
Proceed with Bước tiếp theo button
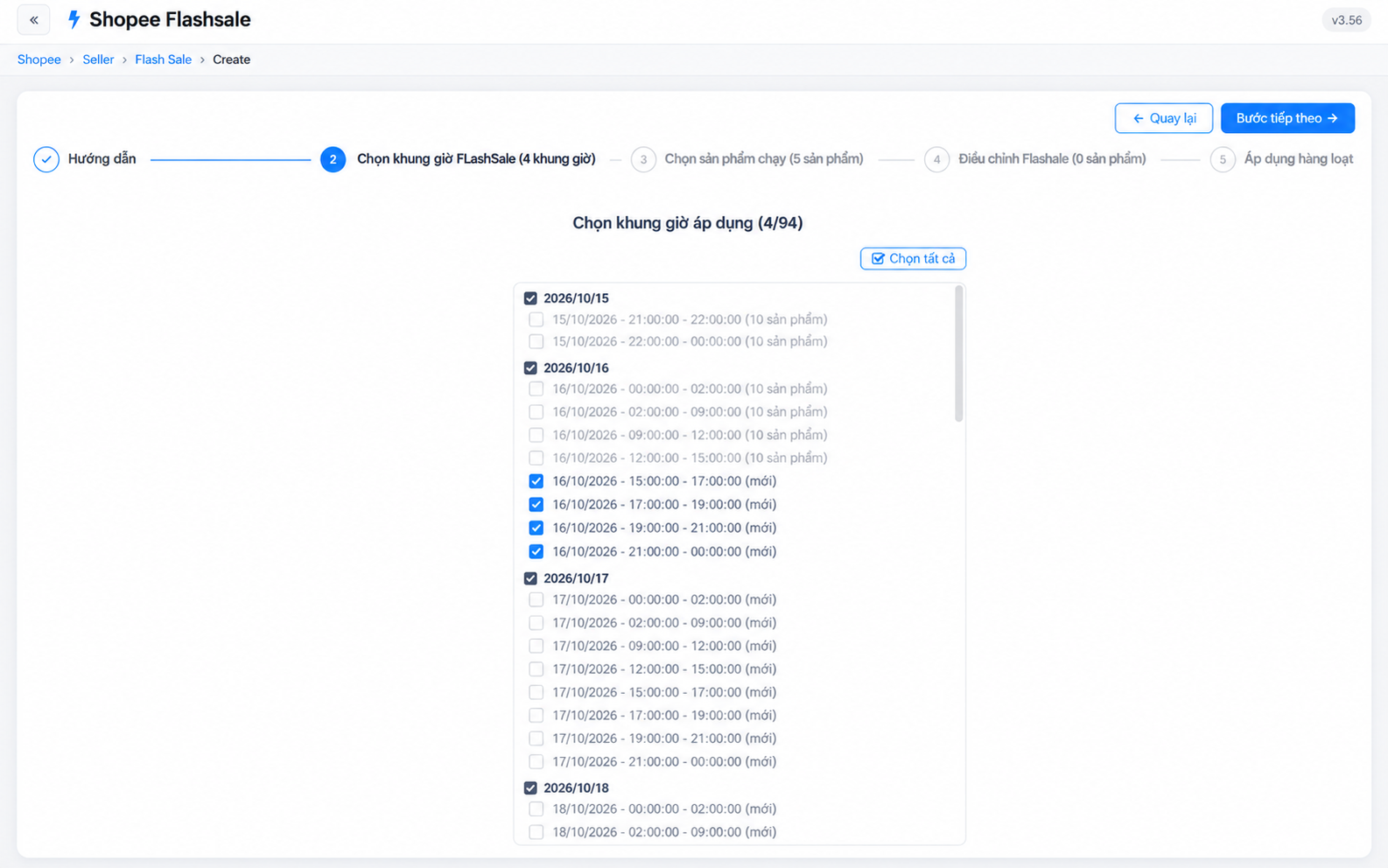(1287, 118)
